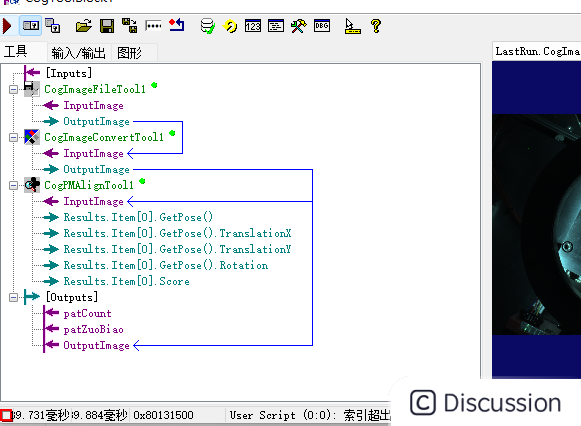
Task: Collapse the CogImageFileTool1 node
Action: pyautogui.click(x=13, y=89)
